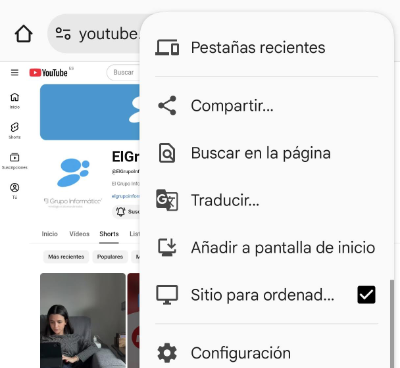Click the Google Translate icon
This screenshot has height=368, width=400.
167,200
